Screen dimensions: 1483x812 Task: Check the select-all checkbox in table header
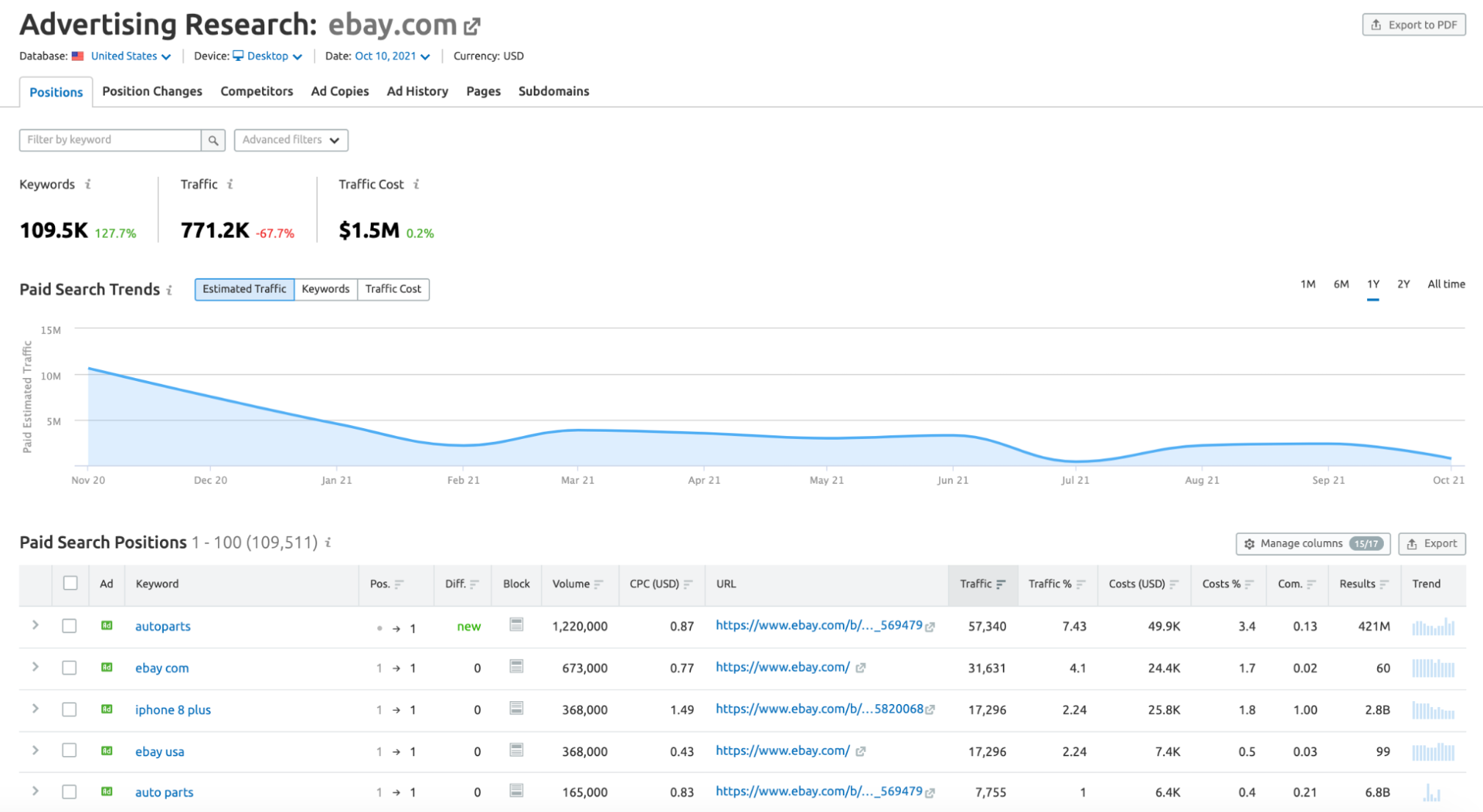pos(70,583)
